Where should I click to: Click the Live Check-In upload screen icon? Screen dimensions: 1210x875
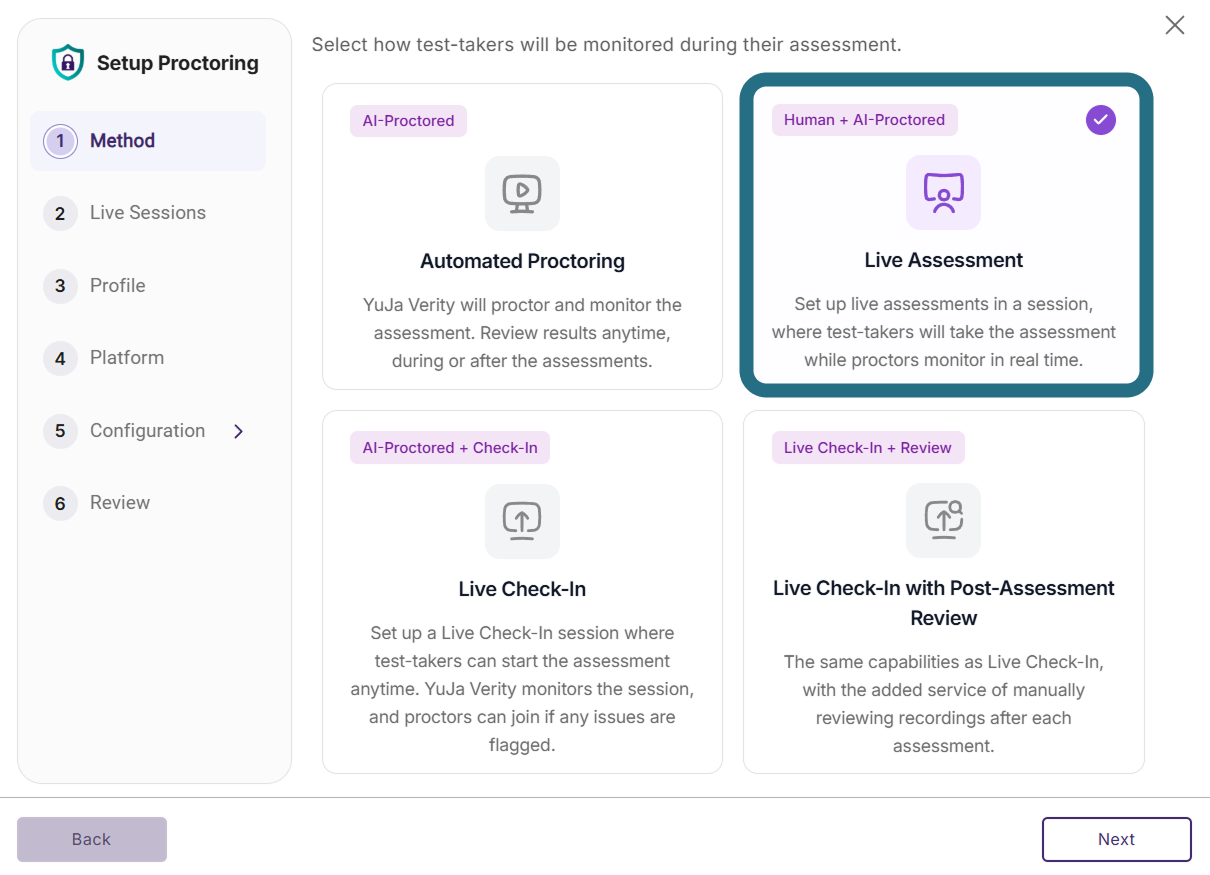pyautogui.click(x=522, y=521)
